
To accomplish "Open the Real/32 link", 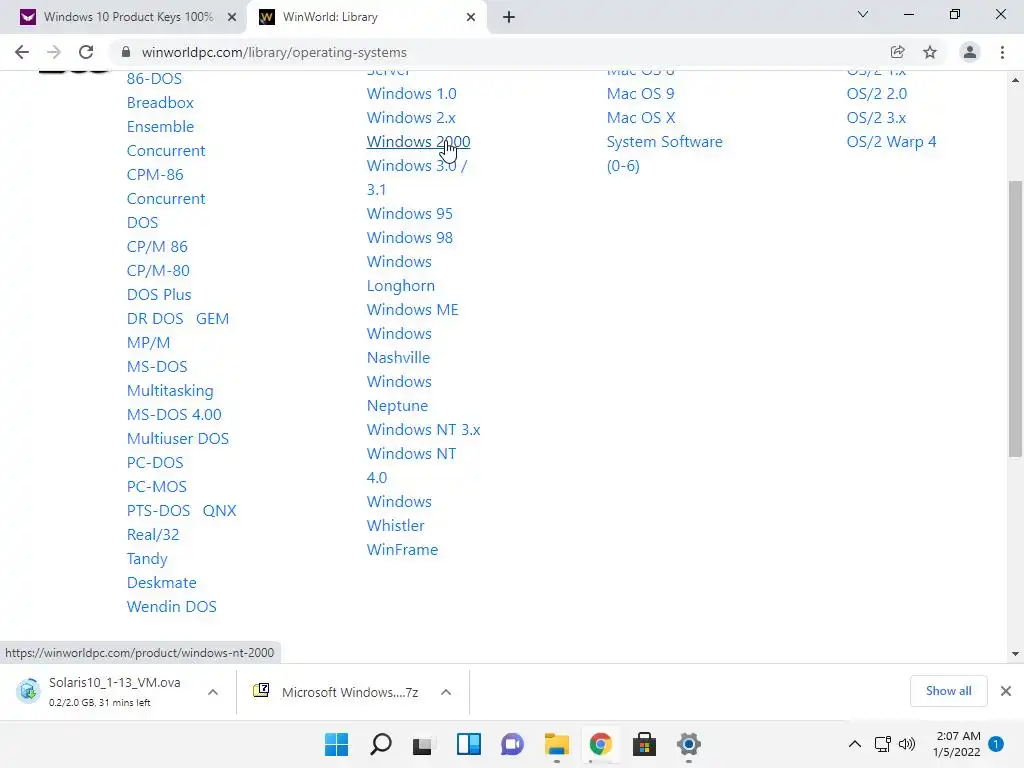I will click(x=153, y=535).
